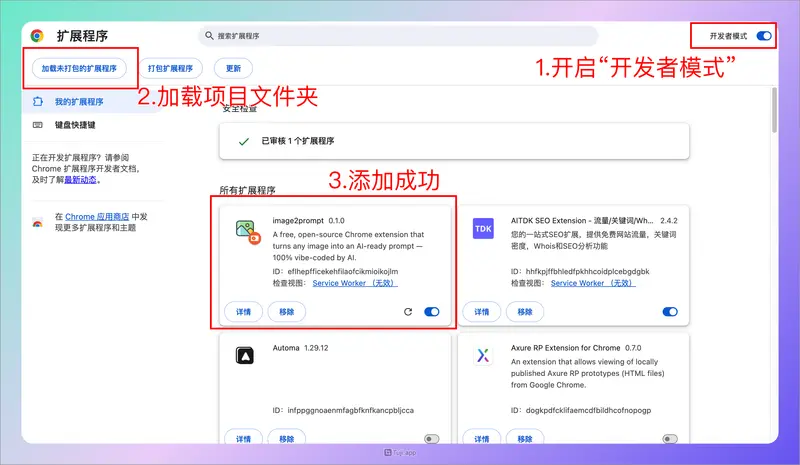Screen dimensions: 800x465
Task: Disable the image2prompt extension toggle
Action: [x=432, y=312]
